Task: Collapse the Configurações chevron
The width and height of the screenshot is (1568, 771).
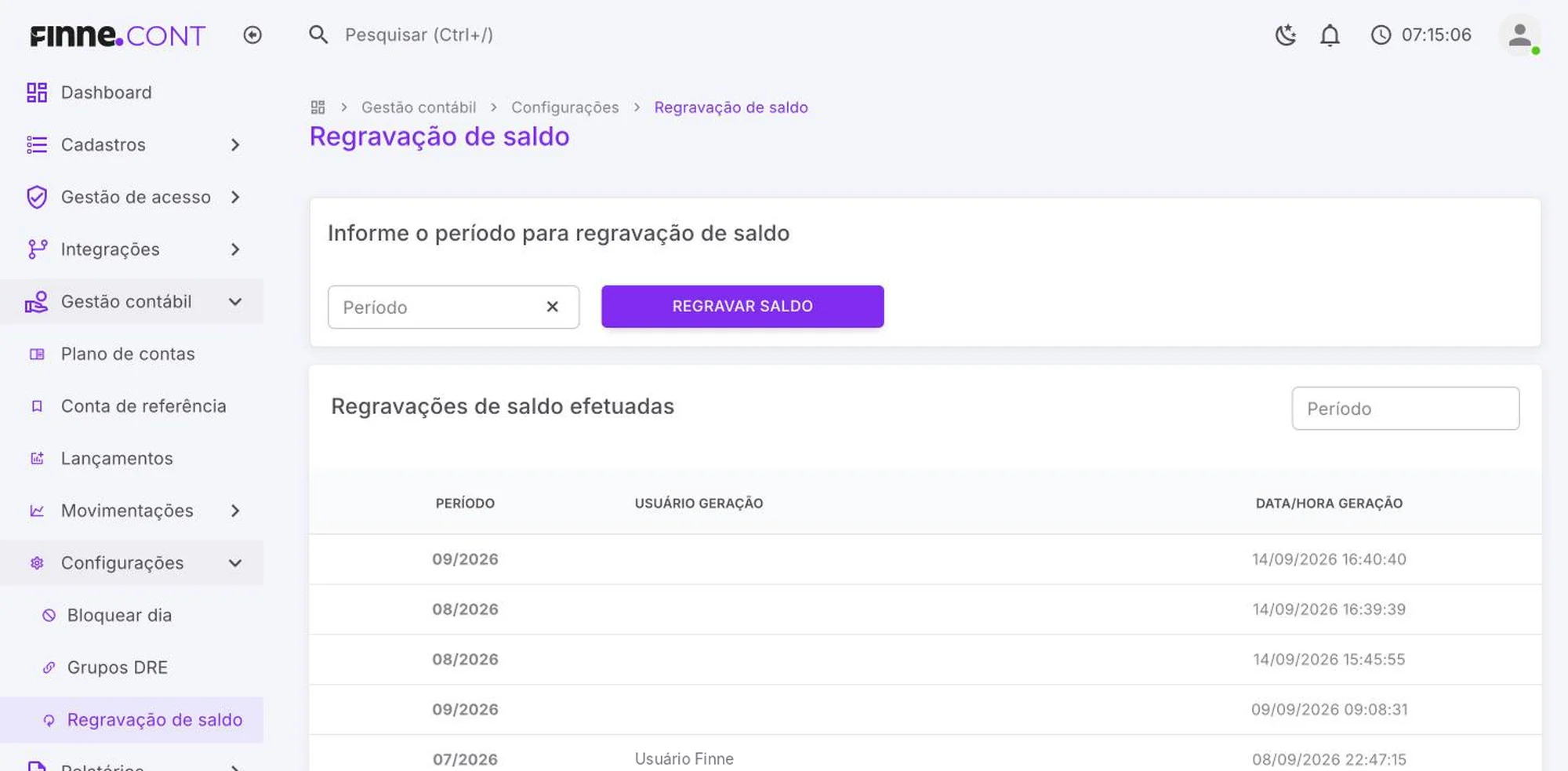Action: pos(235,563)
